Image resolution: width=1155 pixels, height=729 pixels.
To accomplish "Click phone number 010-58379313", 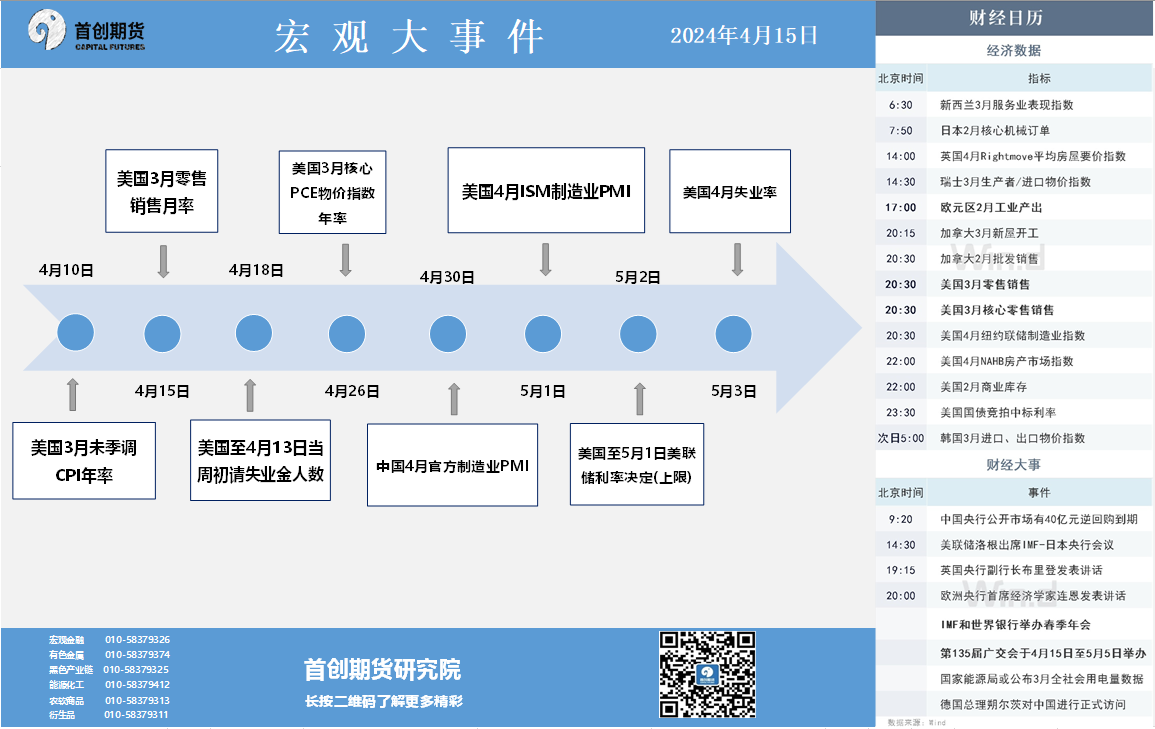I will click(x=137, y=701).
